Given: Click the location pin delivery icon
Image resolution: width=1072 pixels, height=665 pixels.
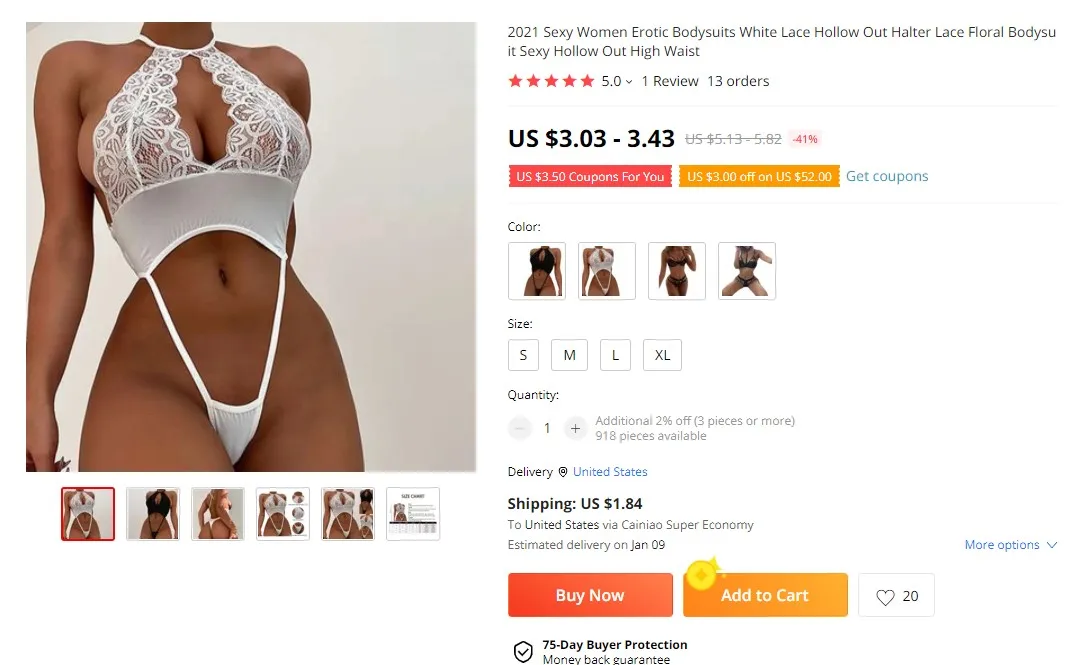Looking at the screenshot, I should 563,472.
